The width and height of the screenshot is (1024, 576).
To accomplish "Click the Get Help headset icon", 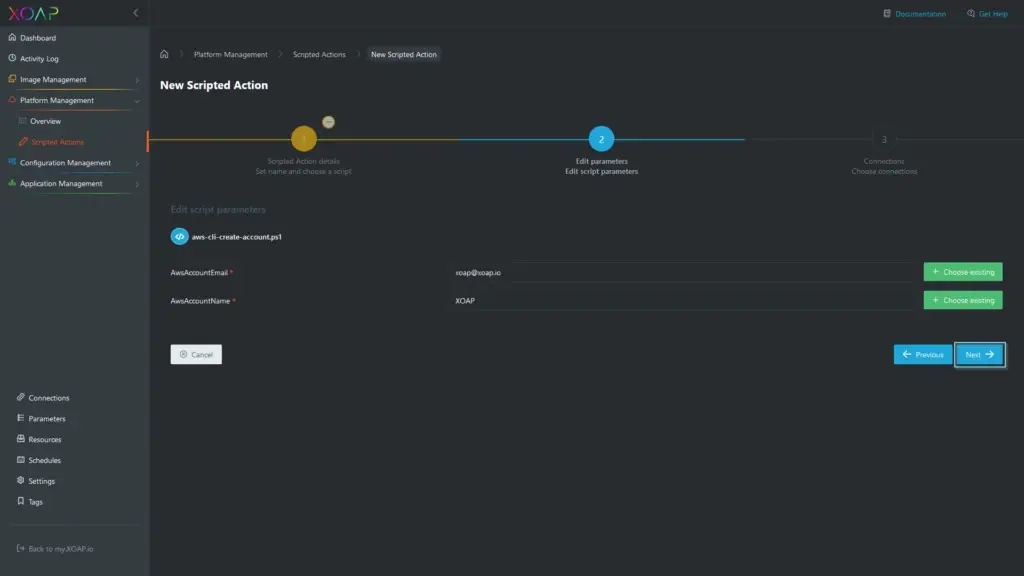I will tap(970, 13).
